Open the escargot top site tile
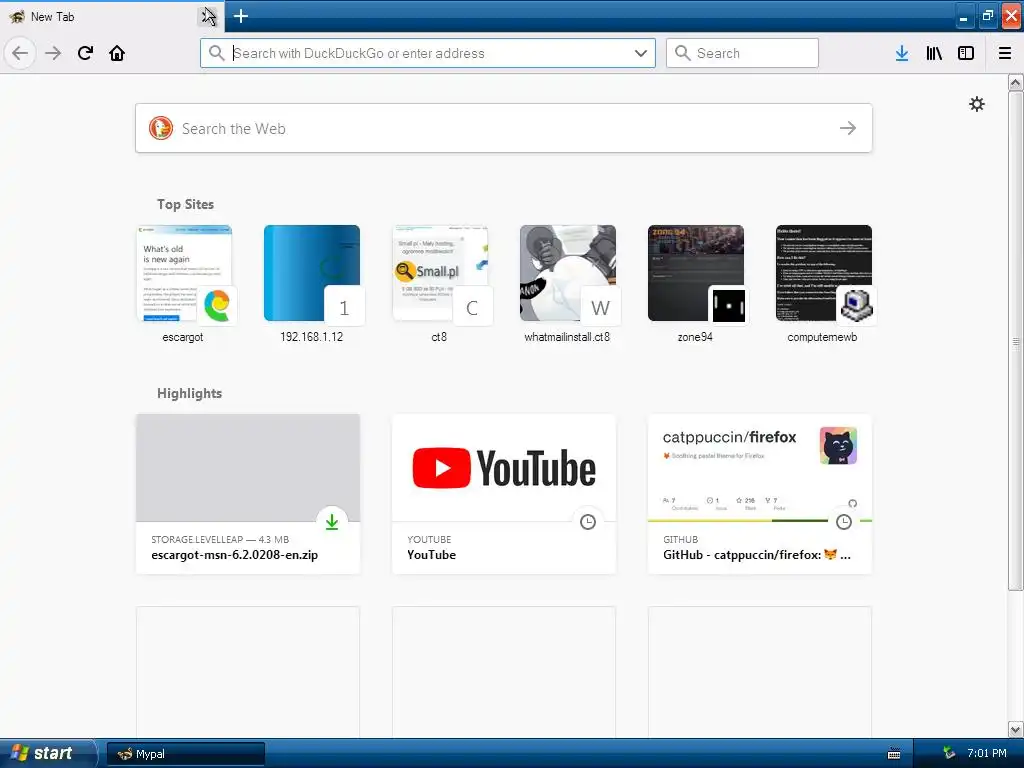 pos(184,283)
